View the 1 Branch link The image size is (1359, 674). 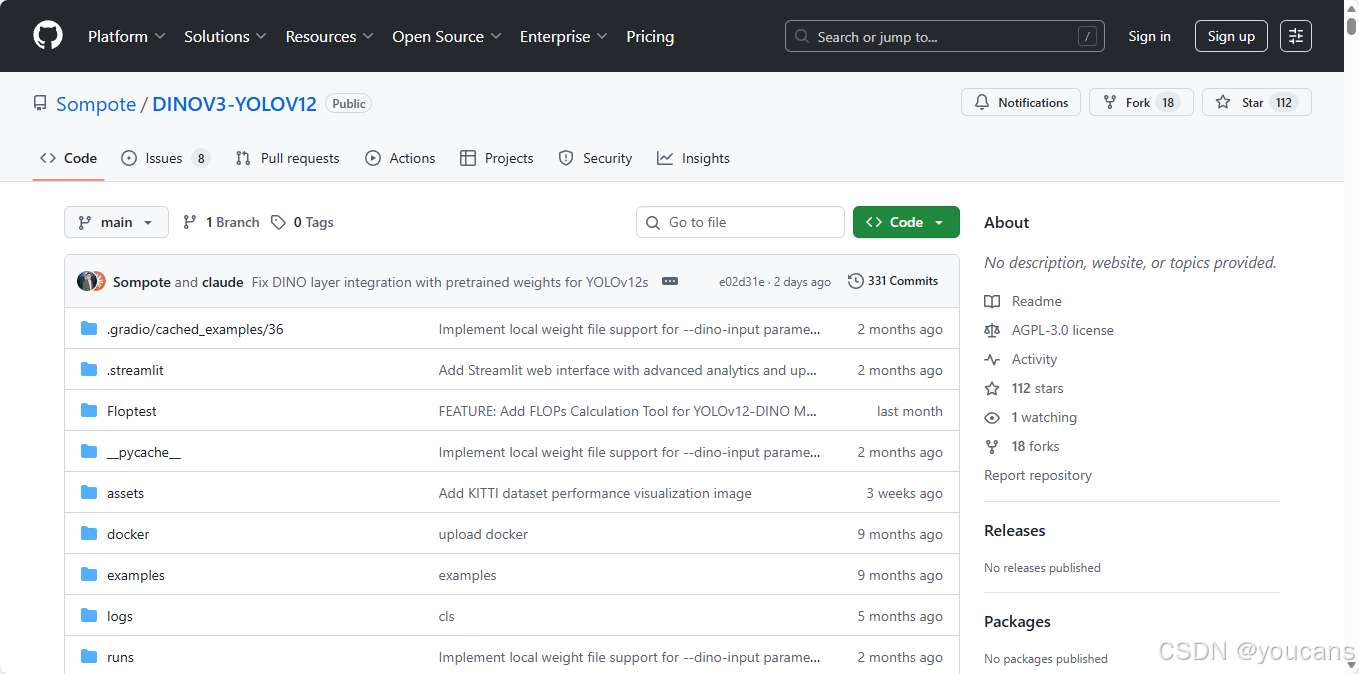pos(221,222)
